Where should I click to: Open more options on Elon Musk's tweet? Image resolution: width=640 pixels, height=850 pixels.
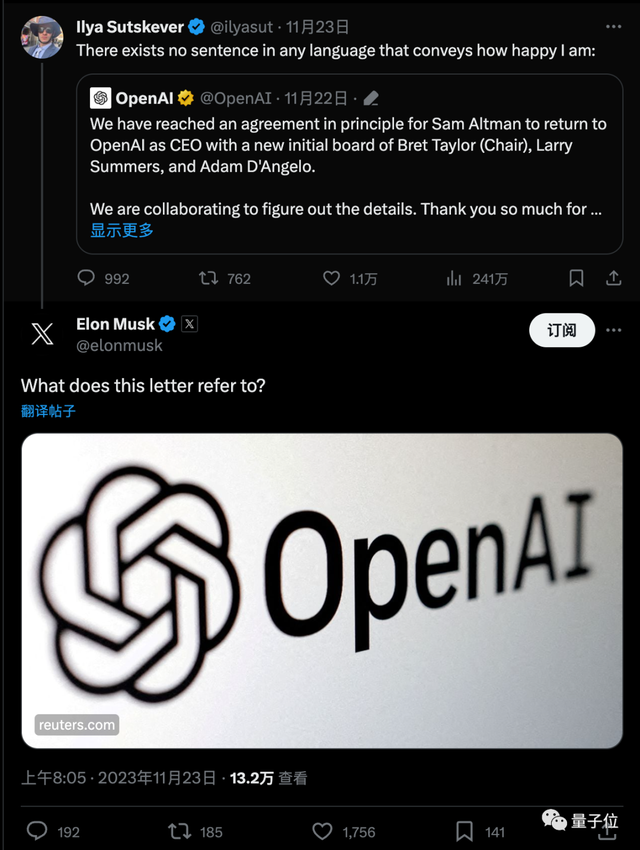click(x=616, y=330)
